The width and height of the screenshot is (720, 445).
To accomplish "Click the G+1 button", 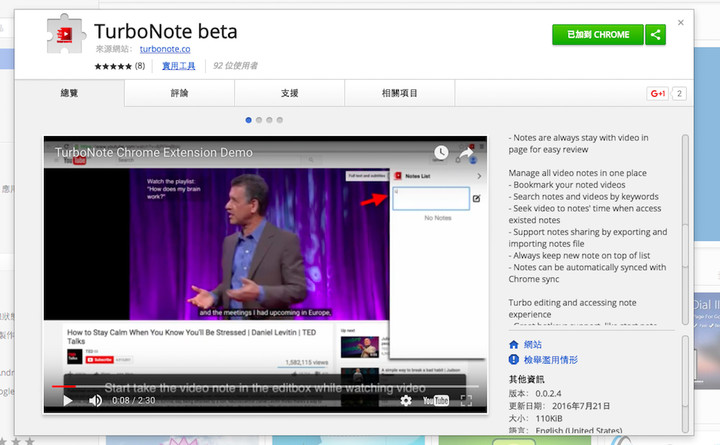I will point(658,93).
